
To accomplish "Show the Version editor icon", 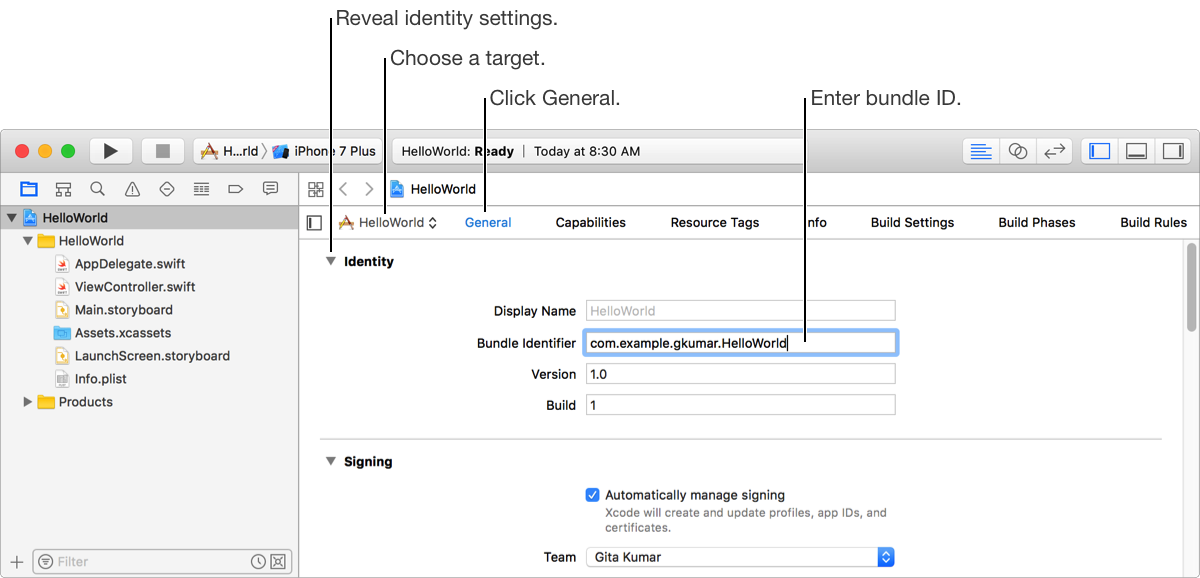I will (1054, 151).
